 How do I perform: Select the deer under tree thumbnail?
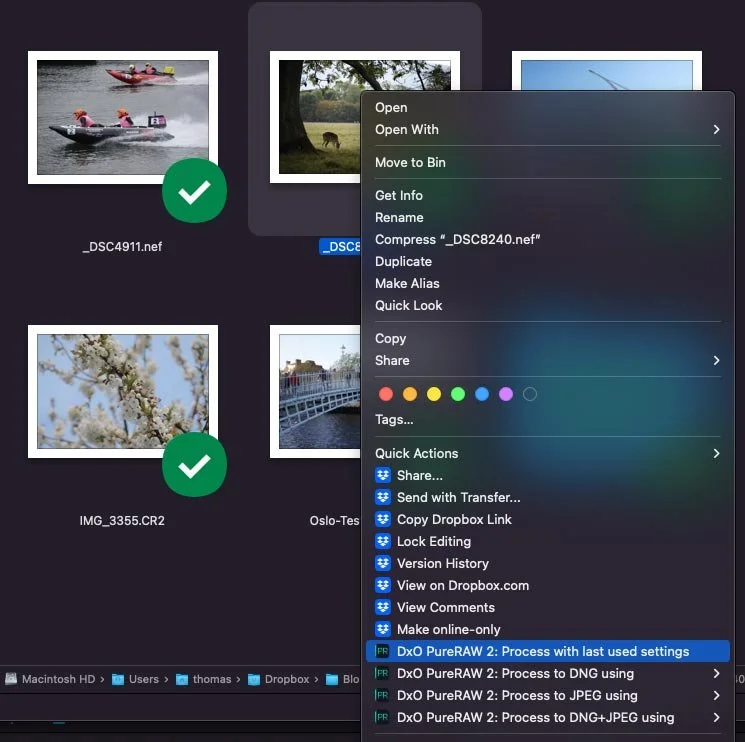315,117
